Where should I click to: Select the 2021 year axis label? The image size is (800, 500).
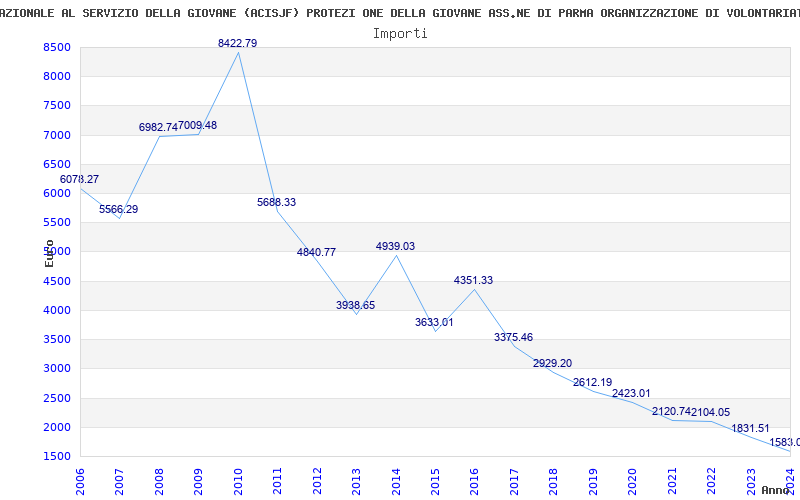(x=672, y=482)
